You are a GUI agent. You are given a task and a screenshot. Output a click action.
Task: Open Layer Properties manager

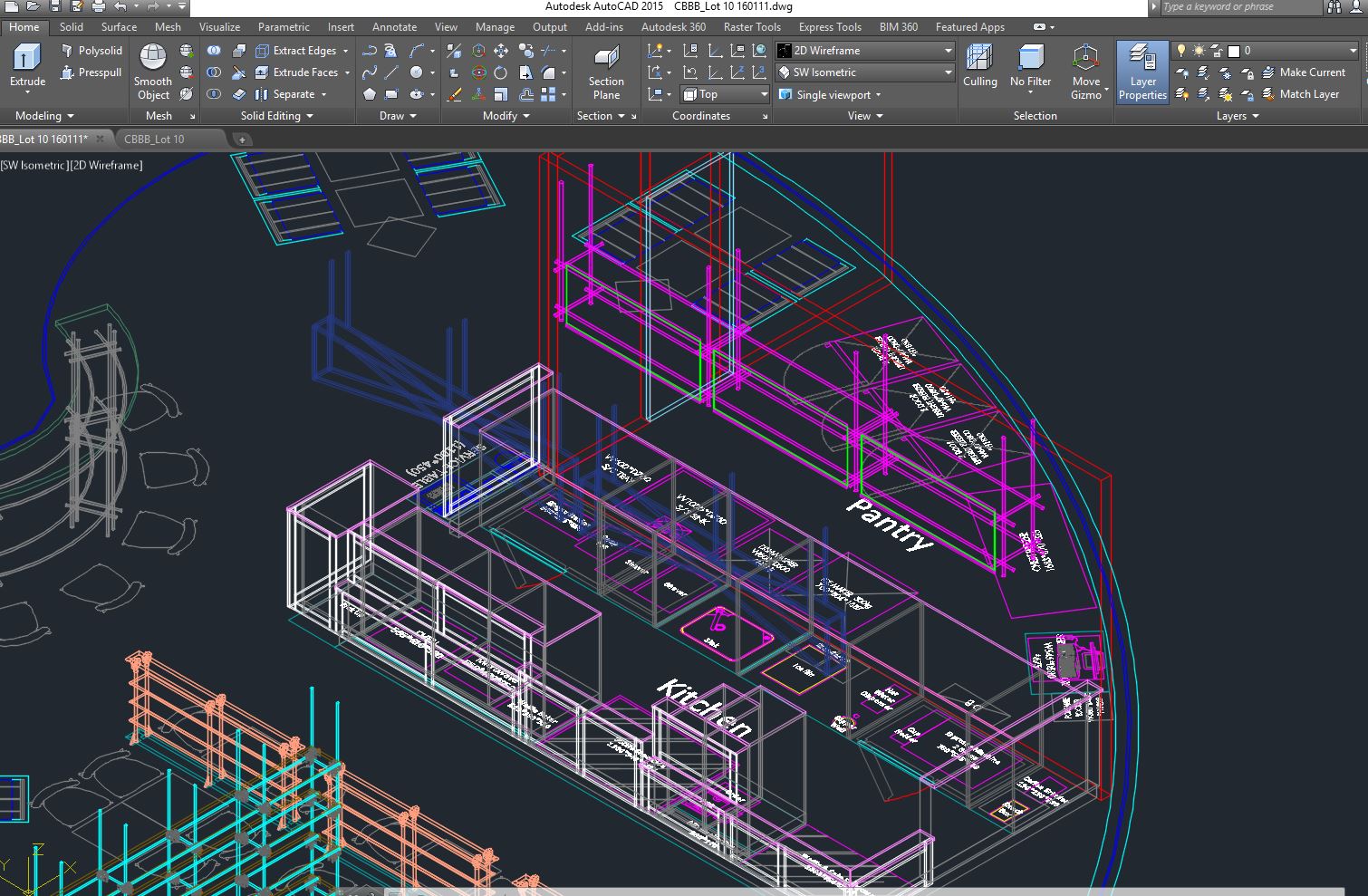coord(1142,71)
